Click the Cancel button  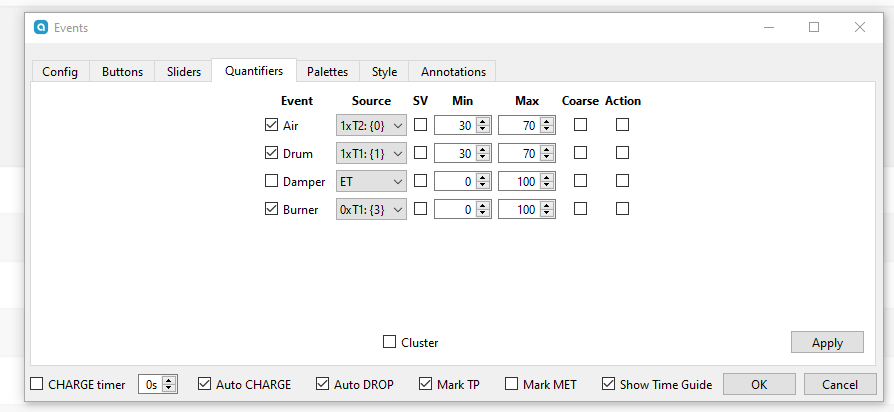(840, 385)
